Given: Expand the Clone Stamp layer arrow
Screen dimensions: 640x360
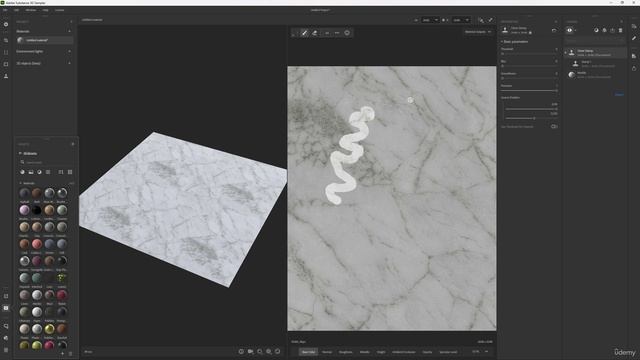Looking at the screenshot, I should pyautogui.click(x=566, y=53).
